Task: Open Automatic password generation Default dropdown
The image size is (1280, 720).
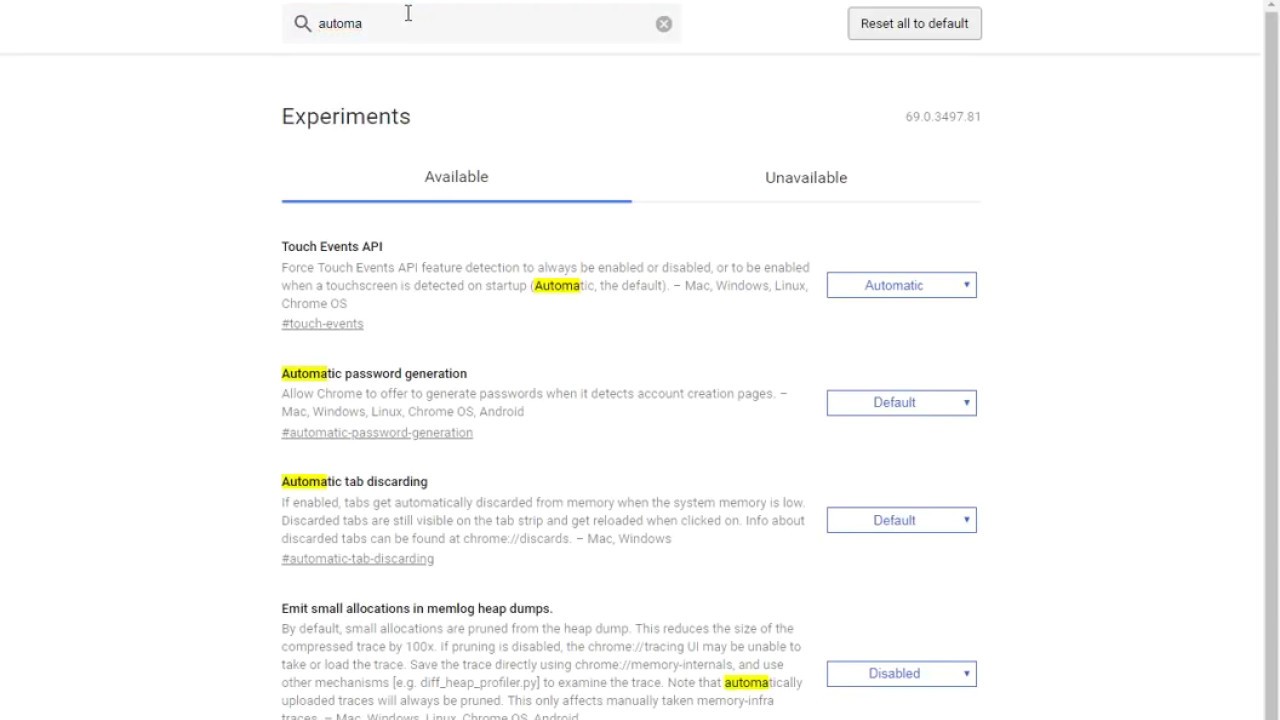Action: [x=901, y=402]
